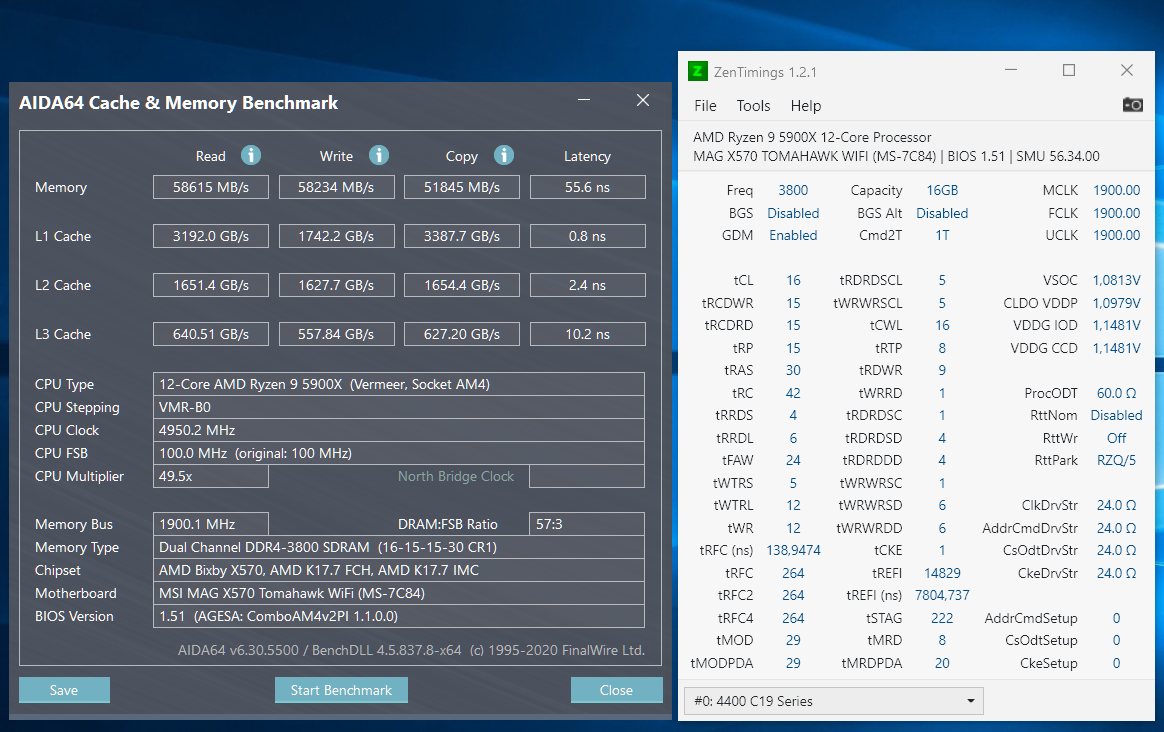
Task: Click CPU Clock value 4950.2 MHz
Action: click(399, 430)
